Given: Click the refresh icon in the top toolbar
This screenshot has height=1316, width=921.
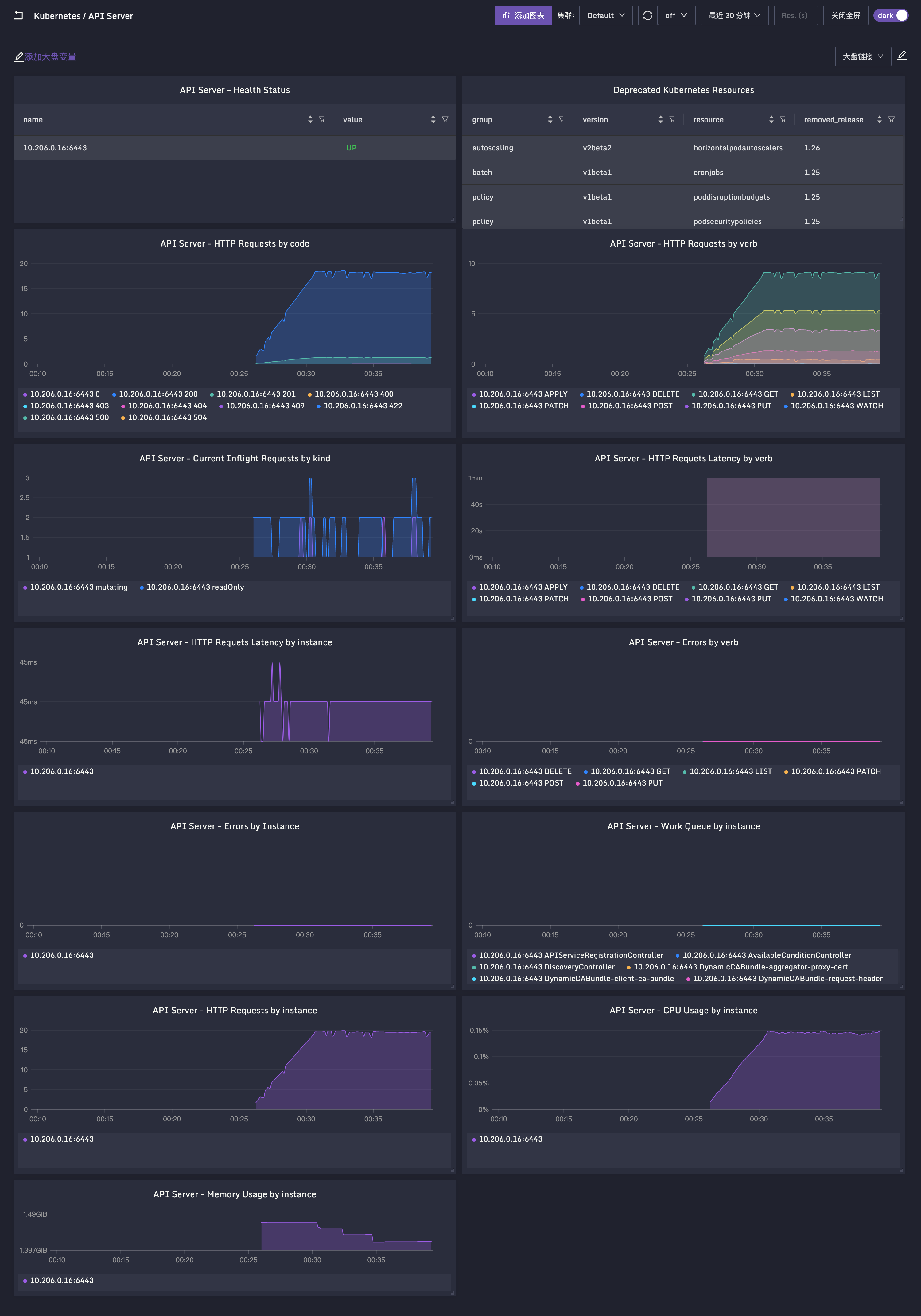Looking at the screenshot, I should coord(647,15).
